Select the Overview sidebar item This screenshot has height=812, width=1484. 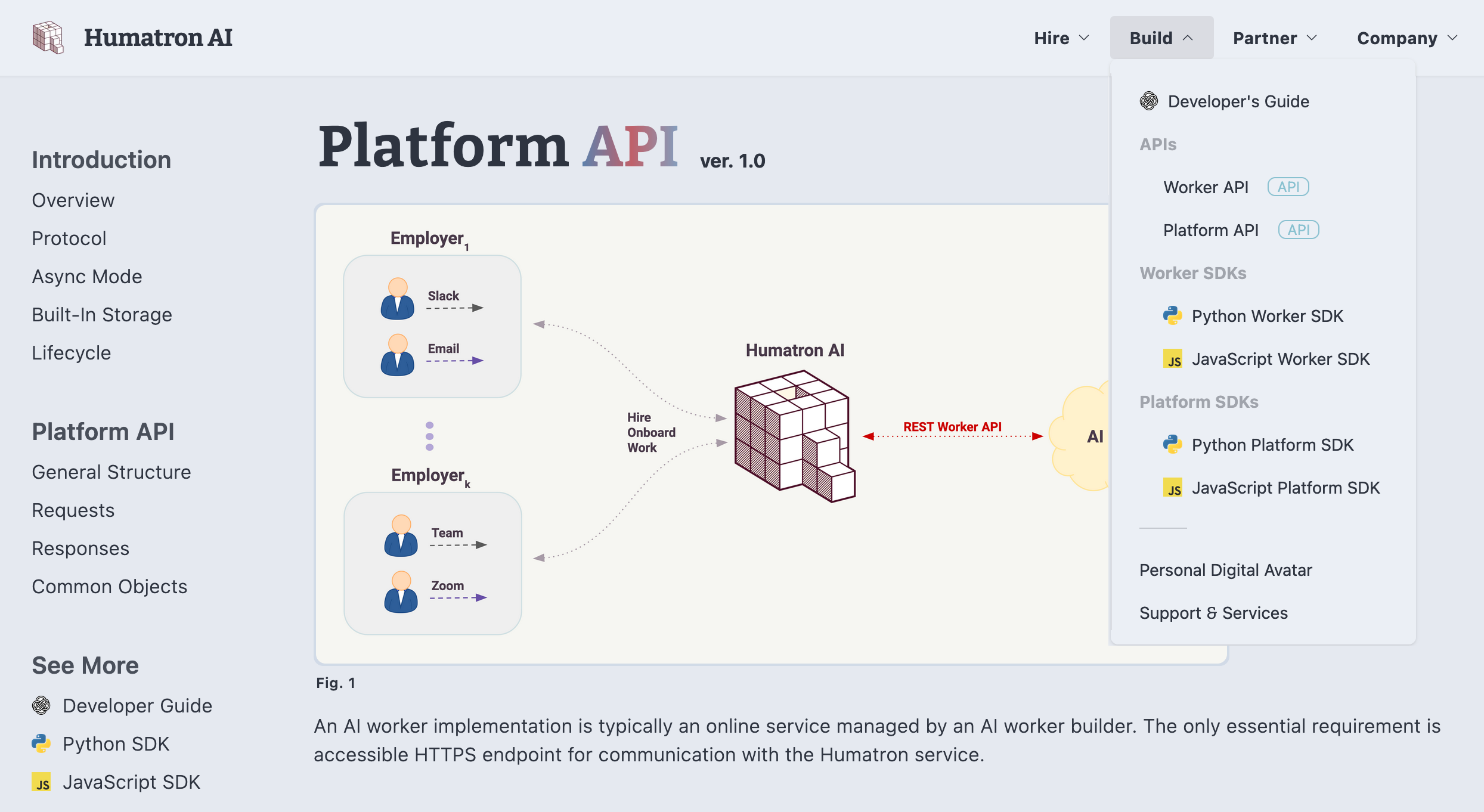coord(73,199)
